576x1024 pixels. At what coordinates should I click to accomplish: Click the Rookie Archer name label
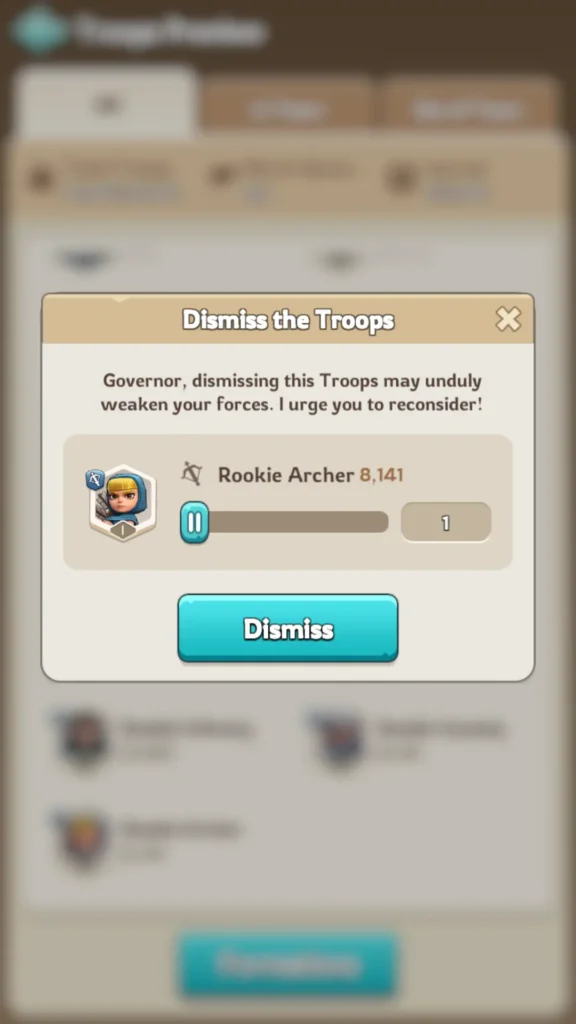pos(285,475)
